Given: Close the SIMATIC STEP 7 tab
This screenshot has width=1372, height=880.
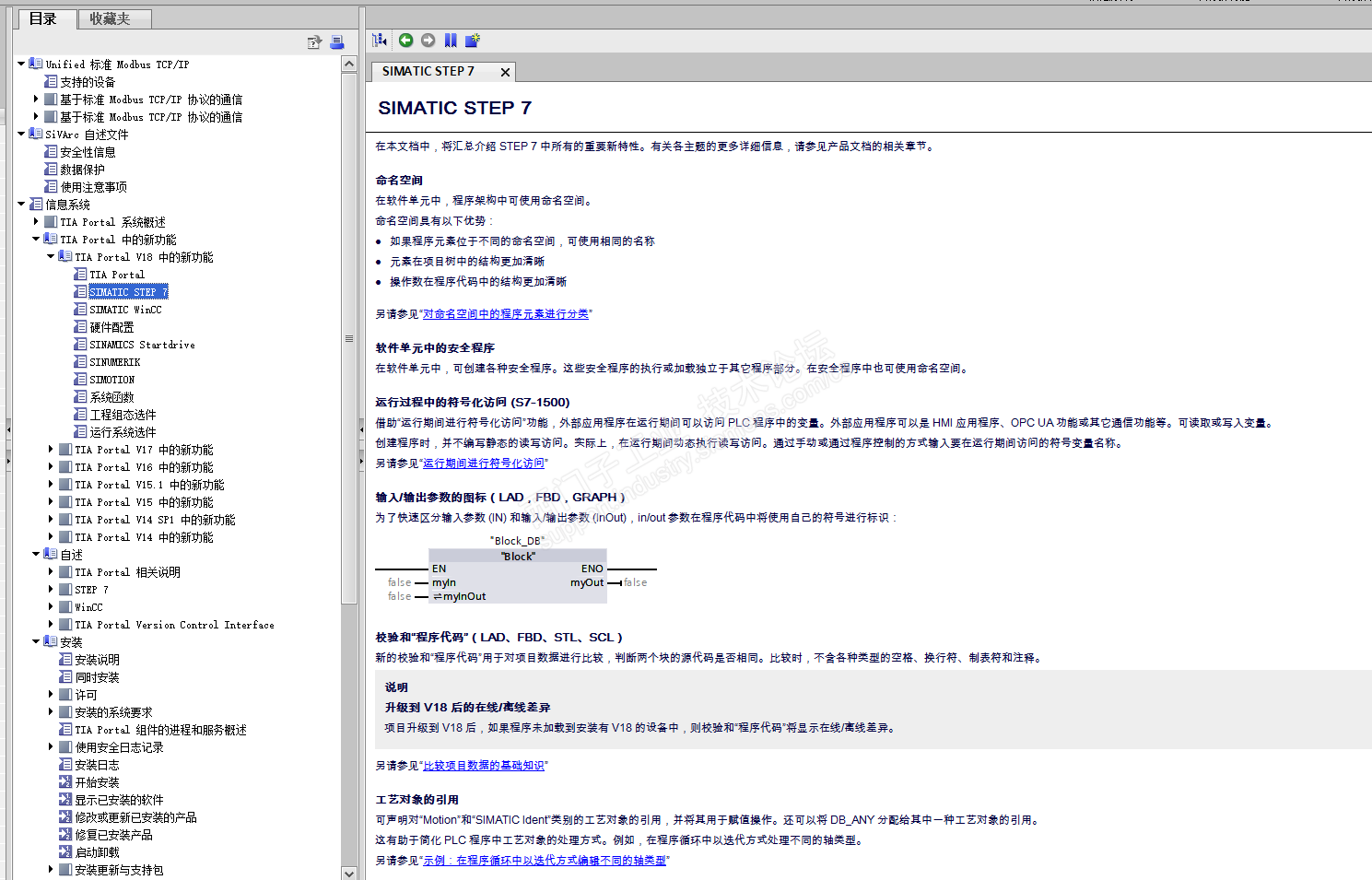Looking at the screenshot, I should tap(505, 72).
